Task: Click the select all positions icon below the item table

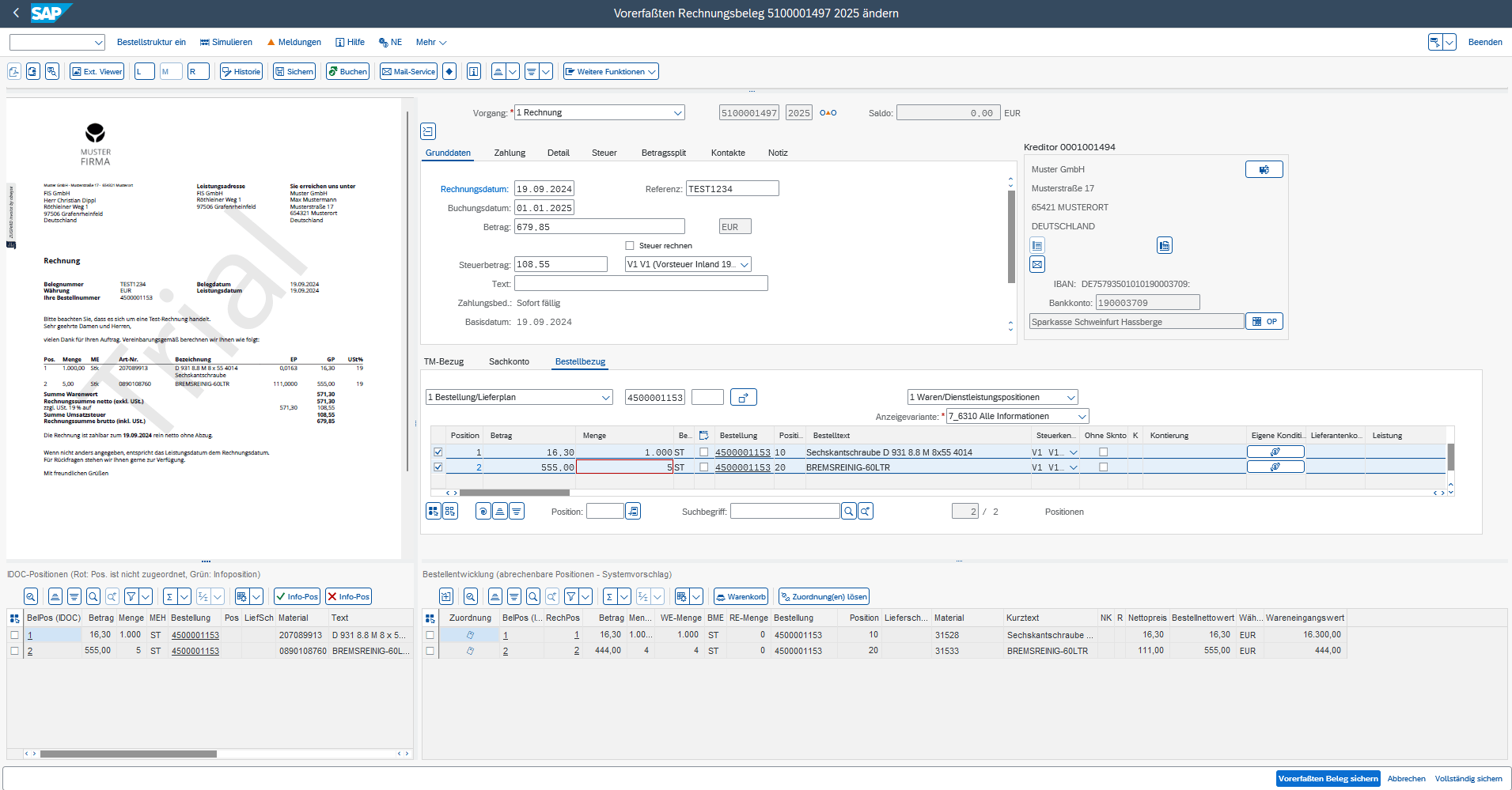Action: pyautogui.click(x=434, y=511)
